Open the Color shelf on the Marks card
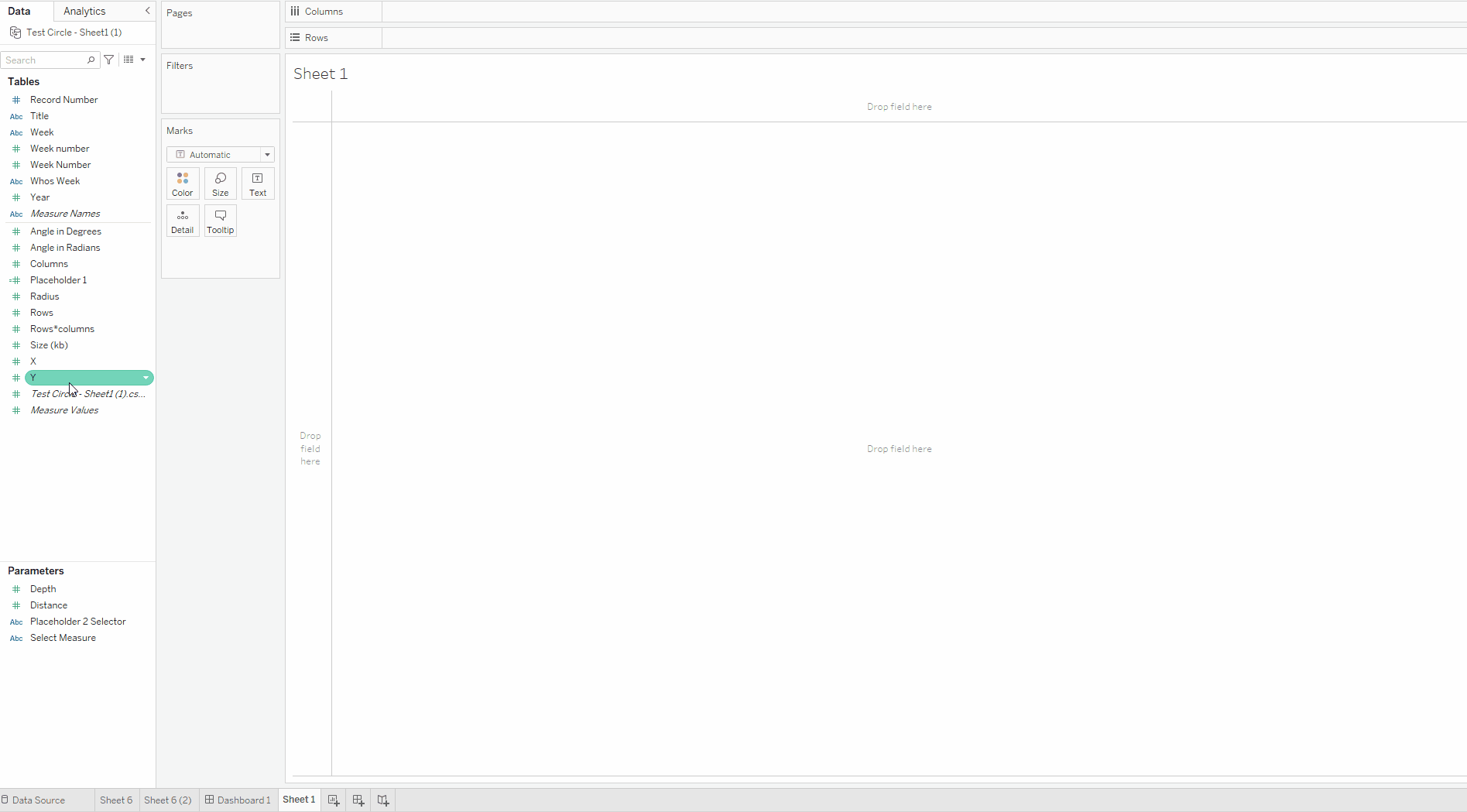 (183, 183)
